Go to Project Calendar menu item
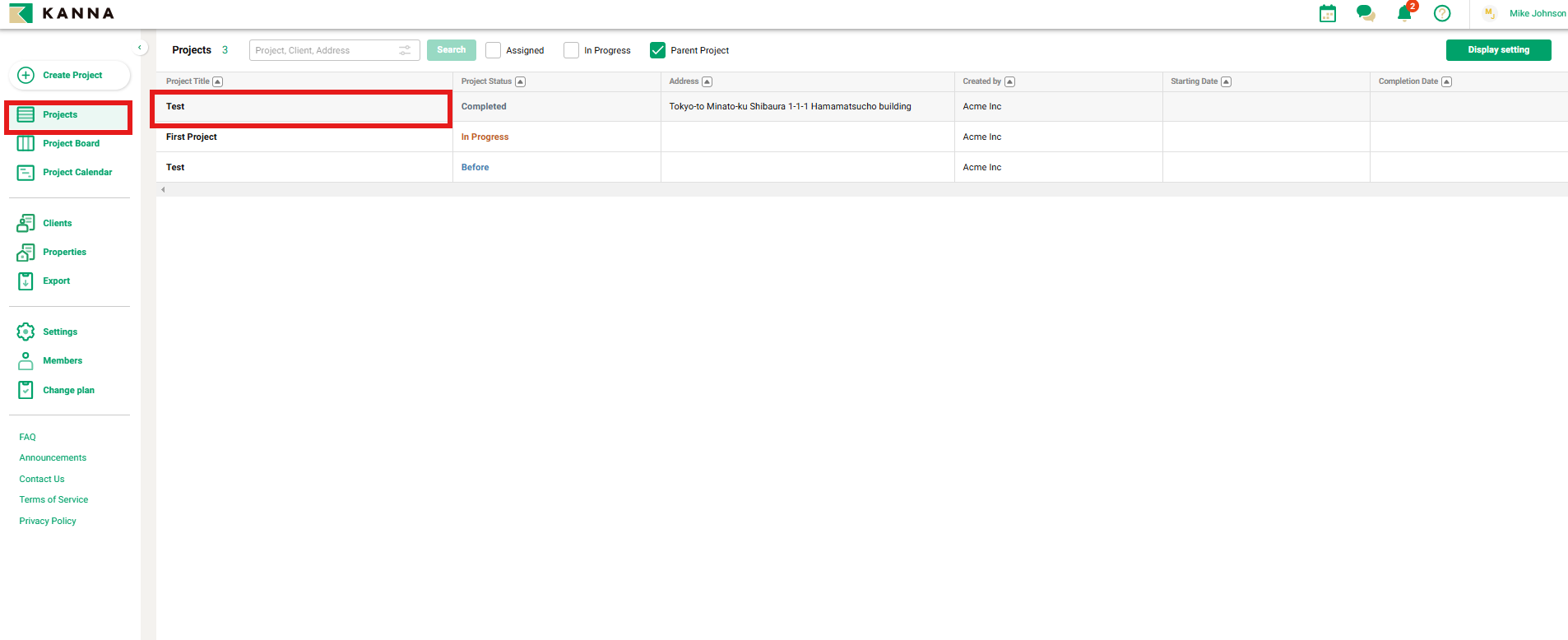Image resolution: width=1568 pixels, height=640 pixels. point(77,173)
